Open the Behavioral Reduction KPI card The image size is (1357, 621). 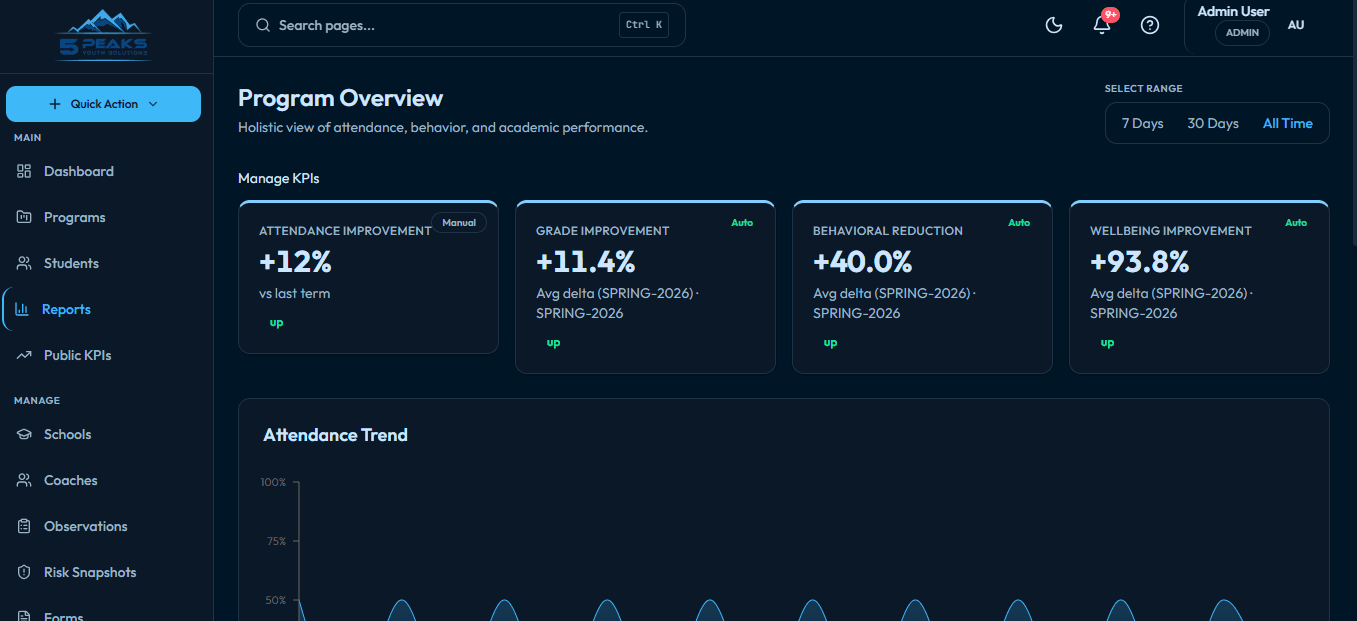tap(922, 287)
